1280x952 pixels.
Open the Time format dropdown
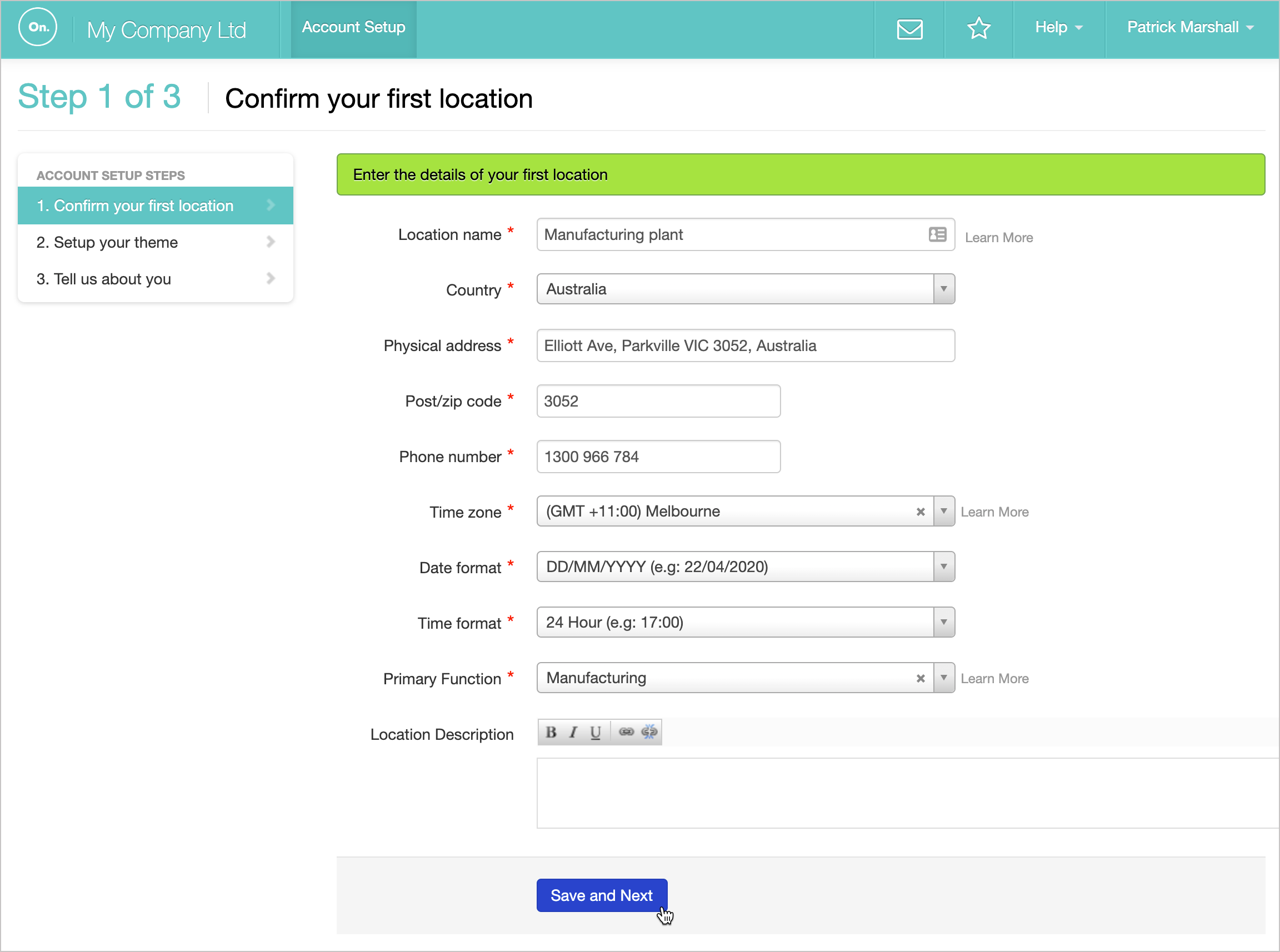click(943, 622)
